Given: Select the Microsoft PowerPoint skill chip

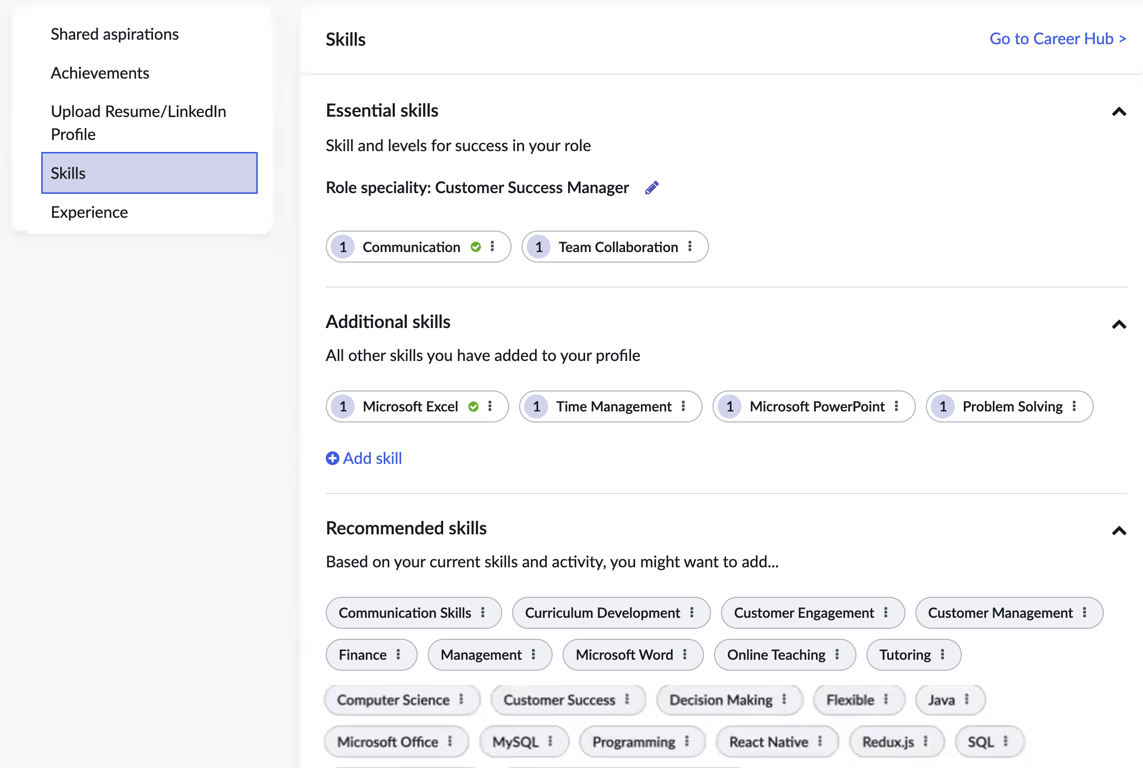Looking at the screenshot, I should (x=814, y=407).
